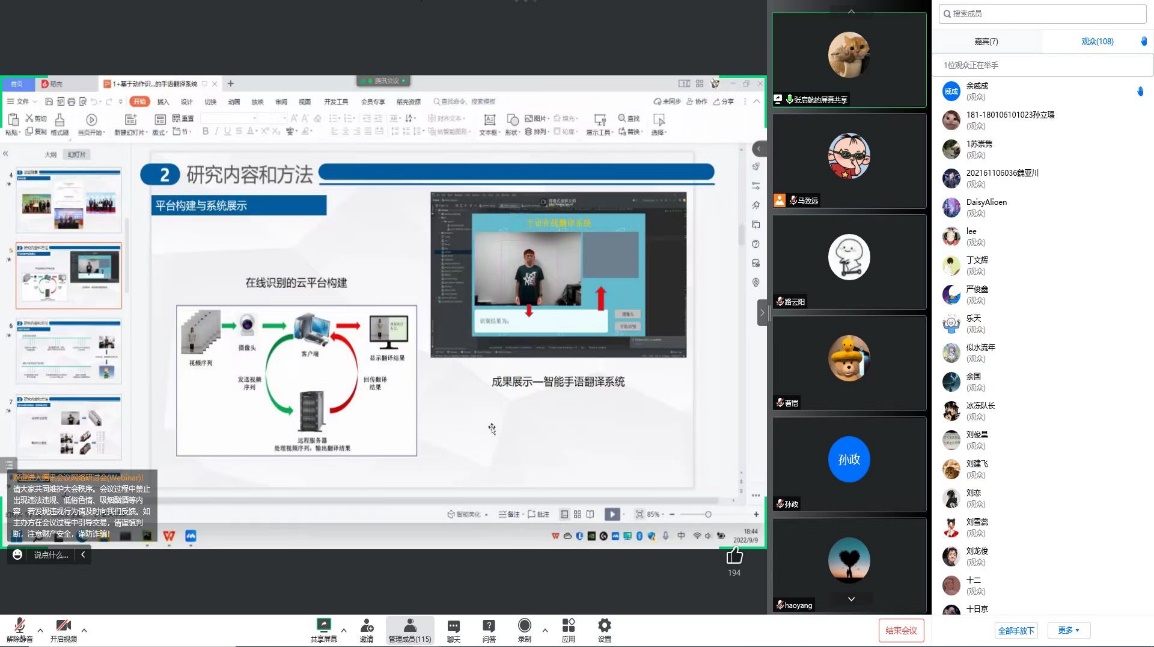Turn on the camera video
Screen dimensions: 1154x647
63,627
